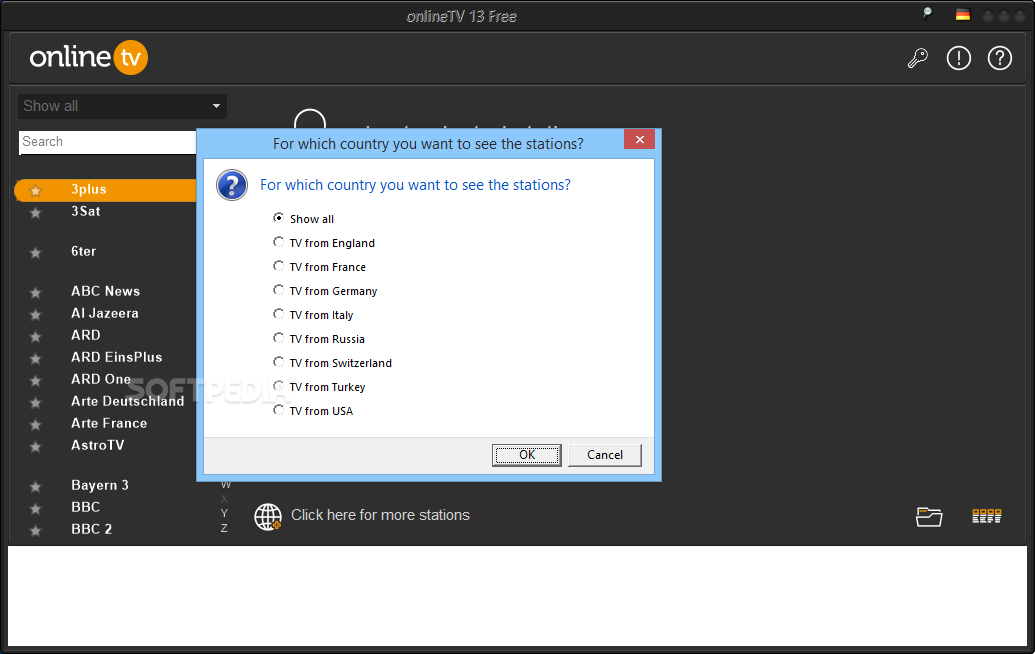Image resolution: width=1035 pixels, height=654 pixels.
Task: Select the ARD EinsPlus station
Action: coord(117,357)
